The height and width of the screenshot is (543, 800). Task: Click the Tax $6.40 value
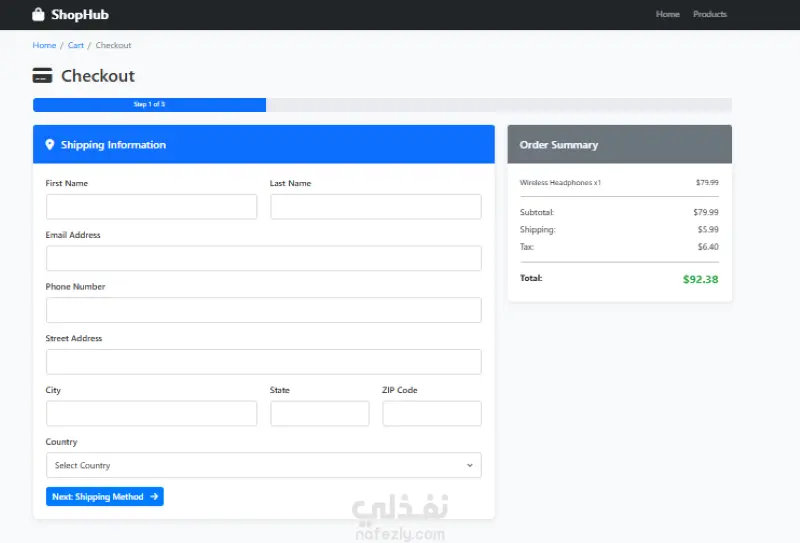[708, 247]
